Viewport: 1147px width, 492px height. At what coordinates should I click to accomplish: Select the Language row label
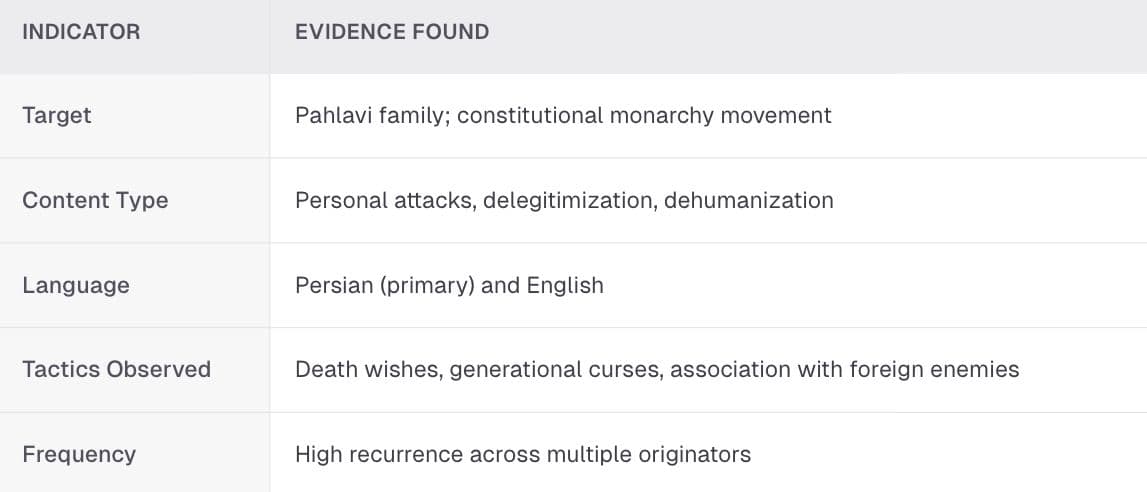76,285
